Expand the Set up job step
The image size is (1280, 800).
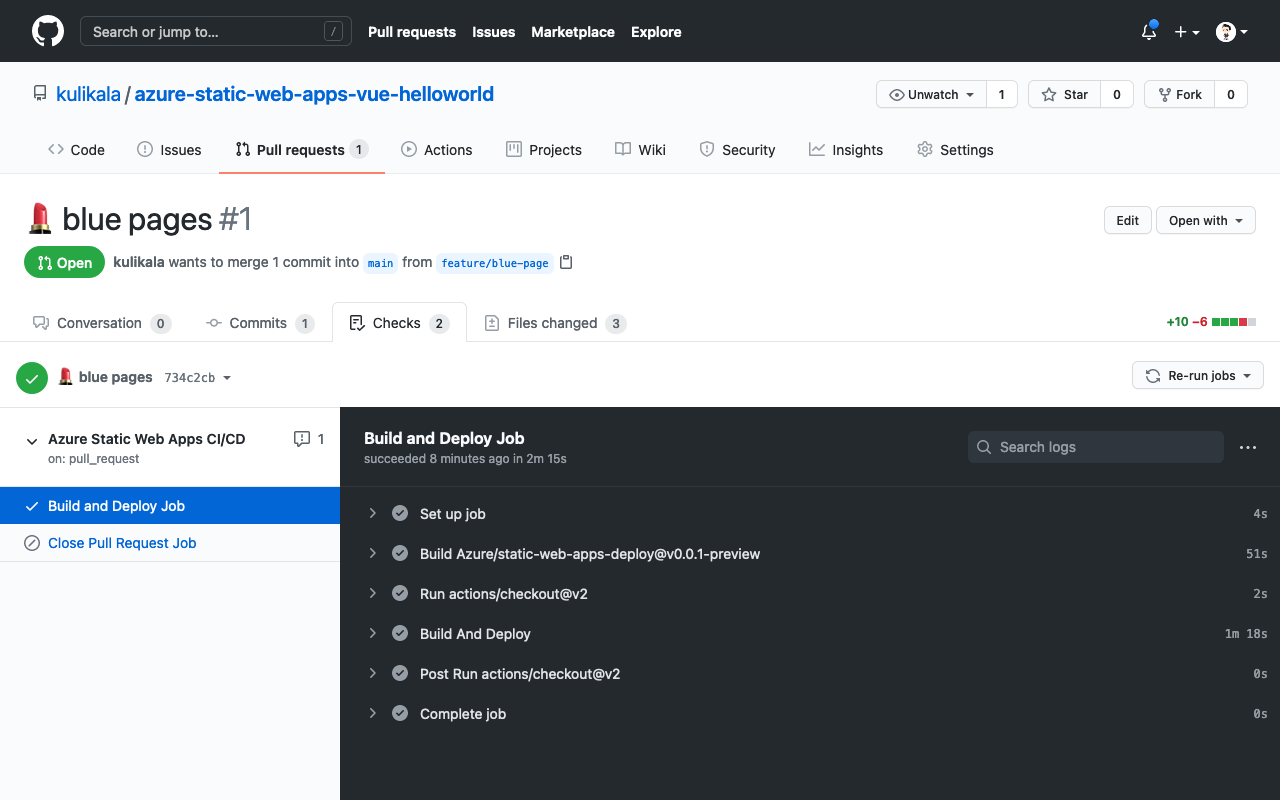tap(372, 513)
